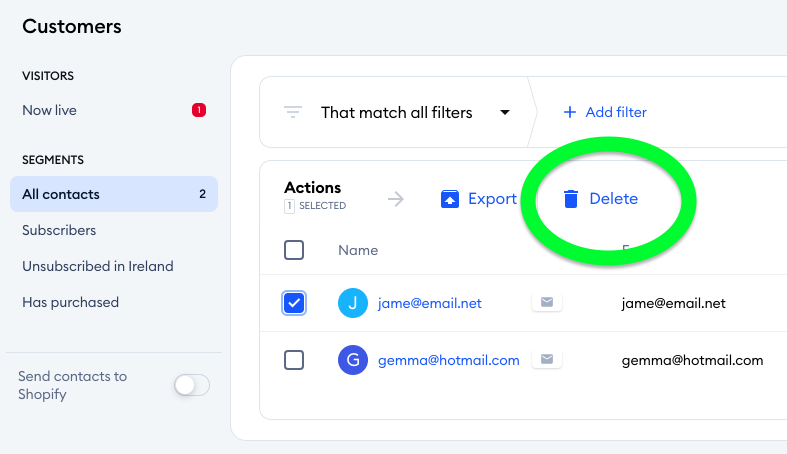Toggle Send contacts to Shopify switch
This screenshot has height=454, width=787.
192,385
